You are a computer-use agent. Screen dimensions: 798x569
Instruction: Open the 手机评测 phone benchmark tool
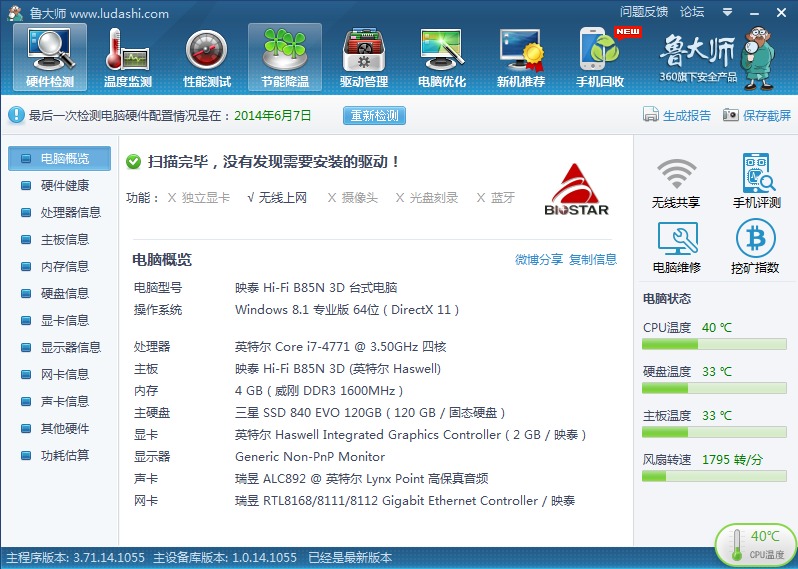tap(757, 181)
